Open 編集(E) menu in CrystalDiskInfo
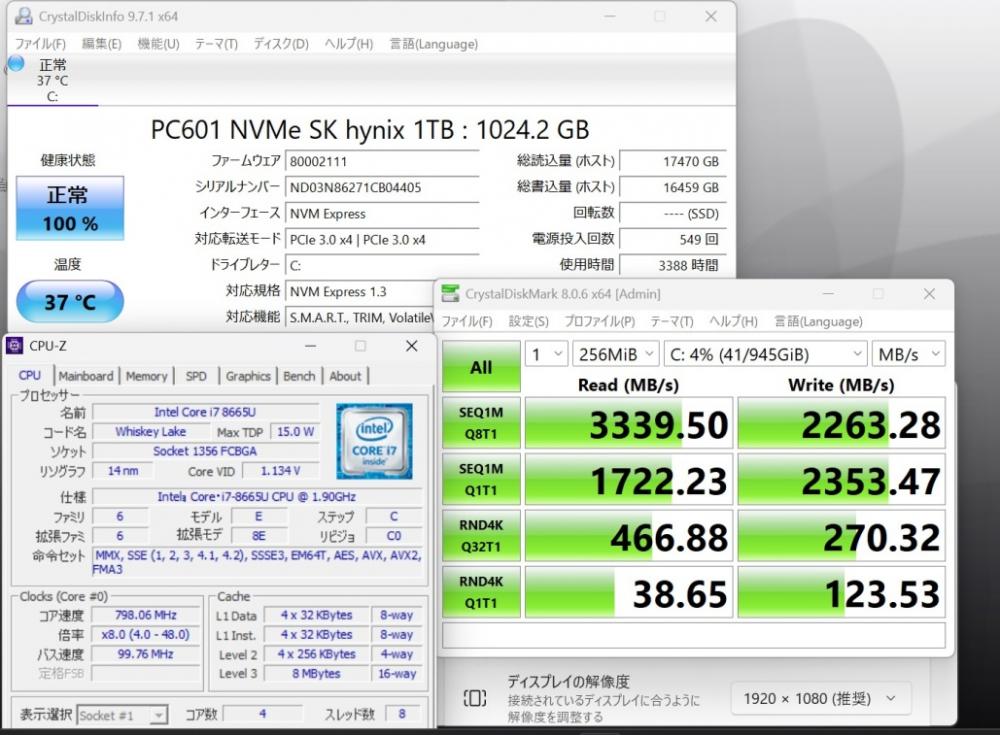Screen dimensions: 1000x735 [101, 43]
